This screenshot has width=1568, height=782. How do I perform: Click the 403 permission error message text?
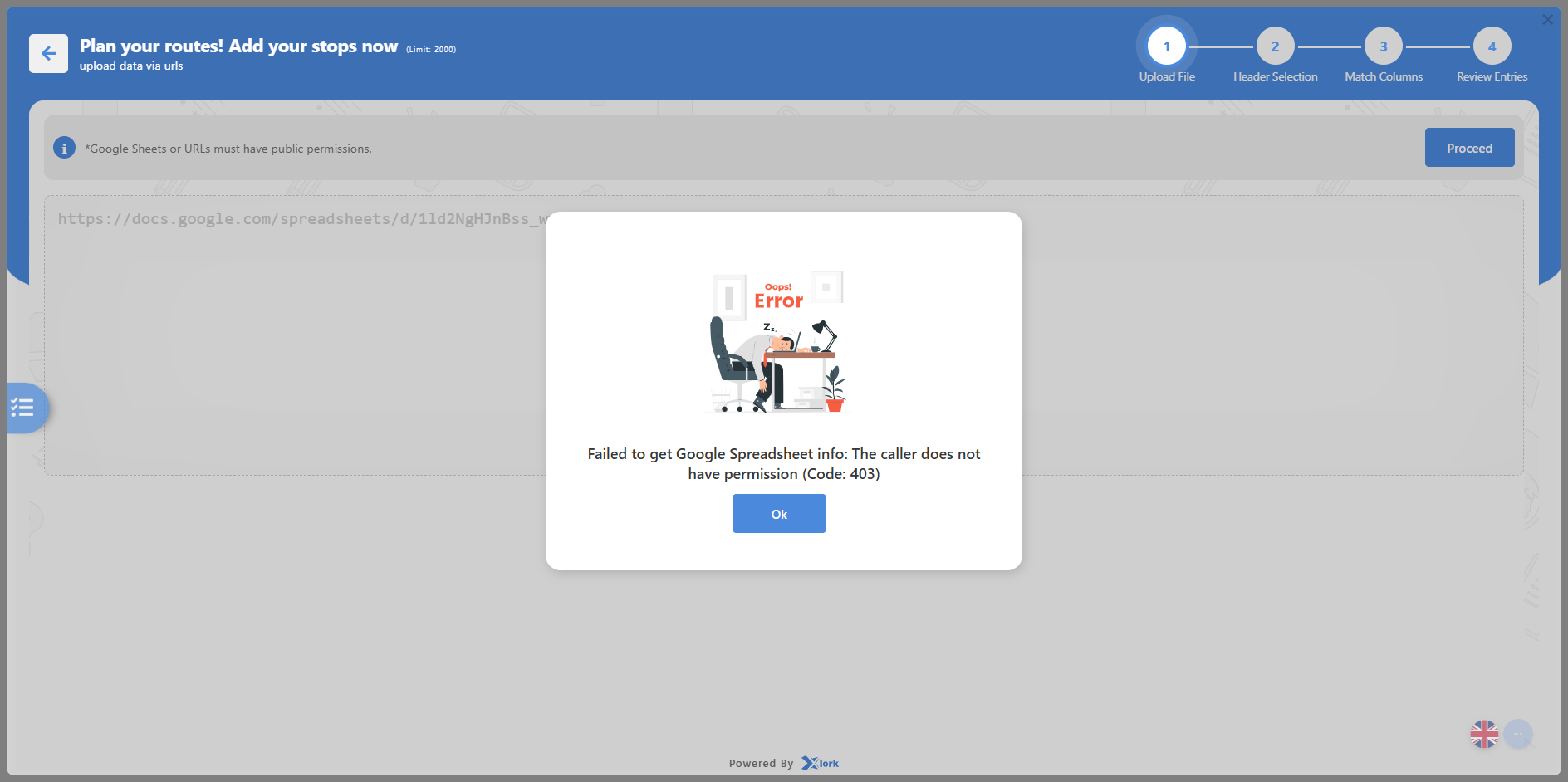783,464
